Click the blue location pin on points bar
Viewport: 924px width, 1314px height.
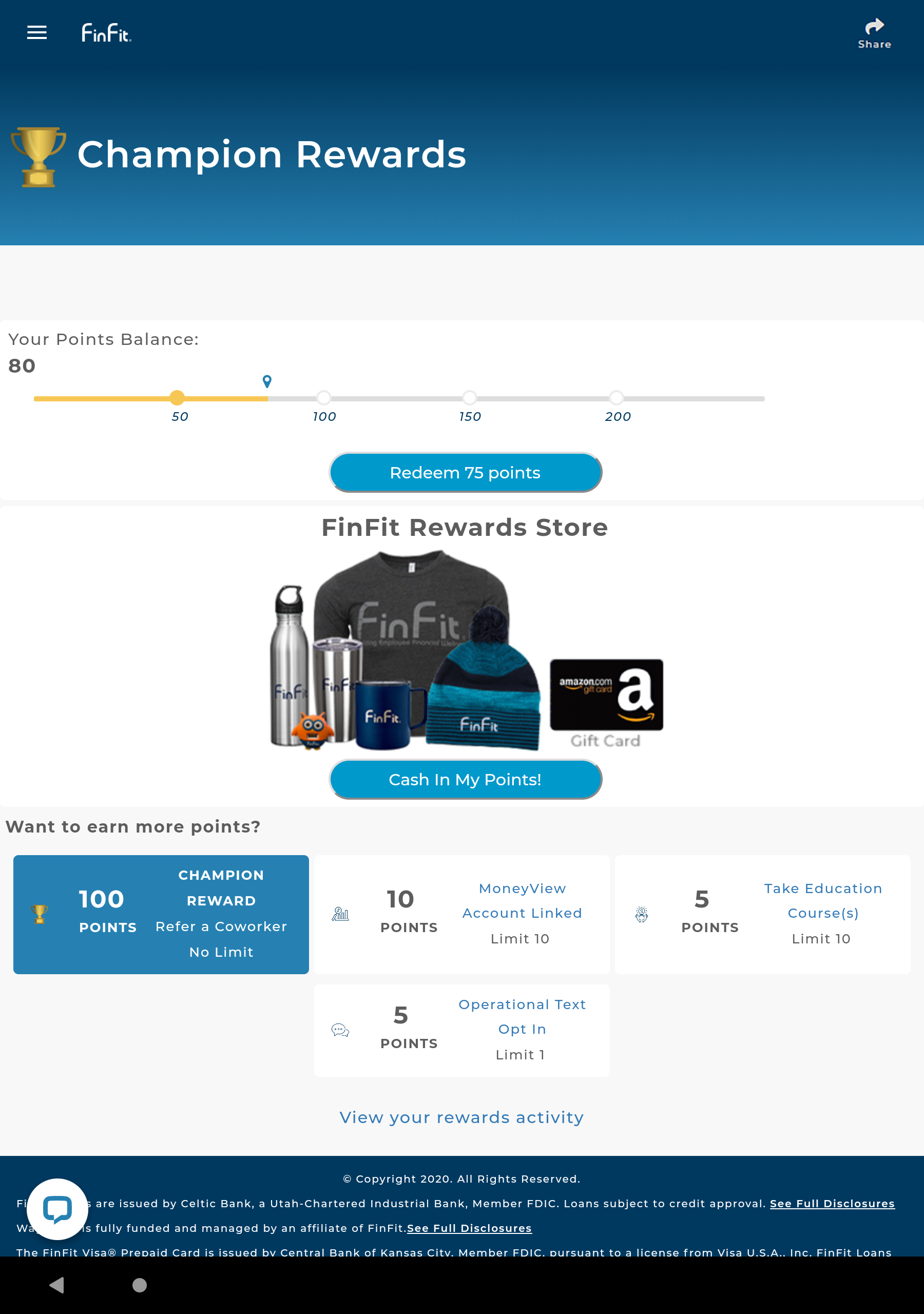(x=267, y=381)
